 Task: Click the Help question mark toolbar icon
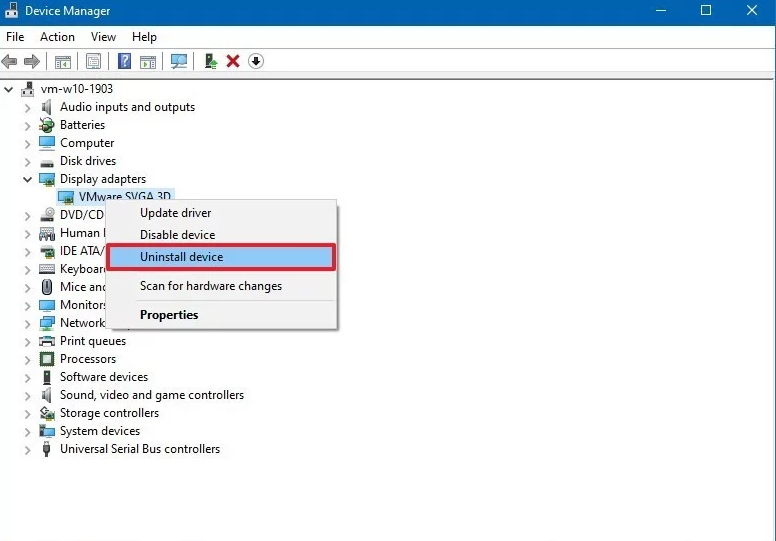125,61
